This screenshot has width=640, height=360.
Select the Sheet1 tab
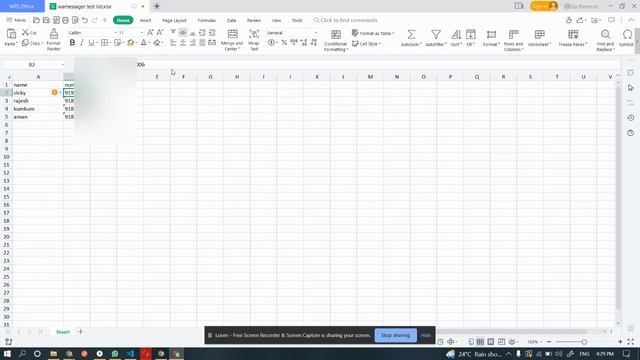[63, 332]
